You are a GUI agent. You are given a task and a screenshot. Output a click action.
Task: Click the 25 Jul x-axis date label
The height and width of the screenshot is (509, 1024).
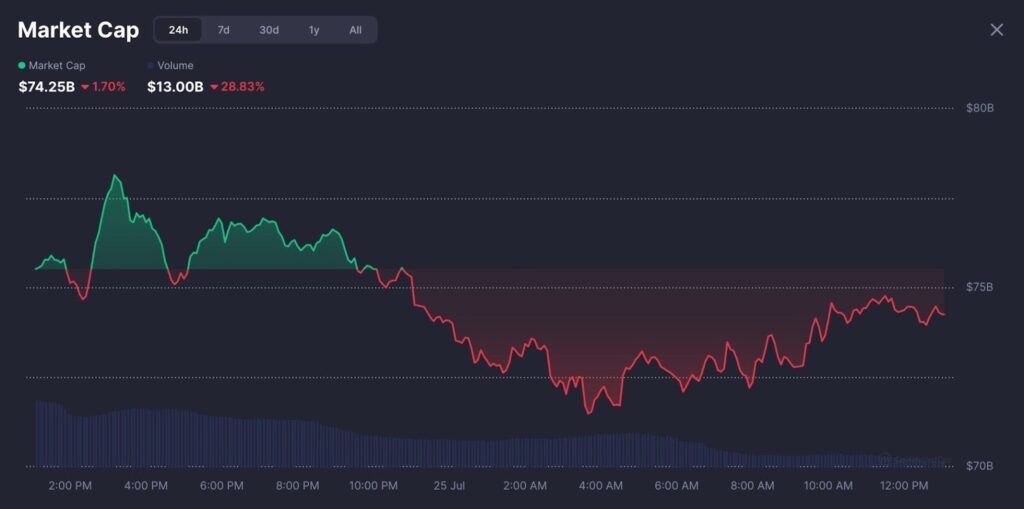pos(449,486)
